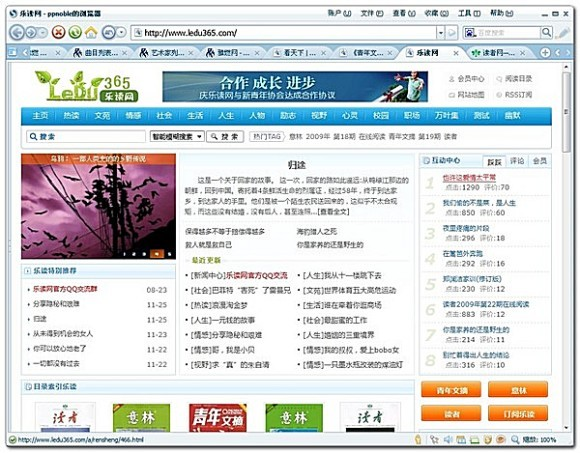Open the address bar URL dropdown arrow
The image size is (580, 453).
(441, 33)
